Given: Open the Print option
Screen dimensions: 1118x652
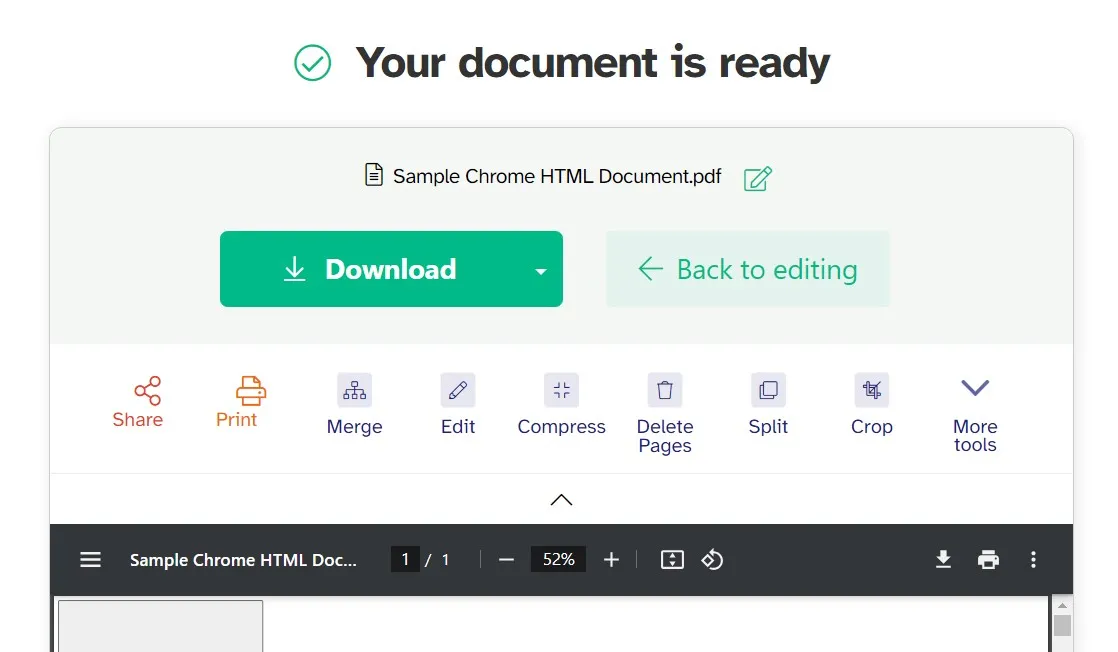Looking at the screenshot, I should click(x=238, y=403).
